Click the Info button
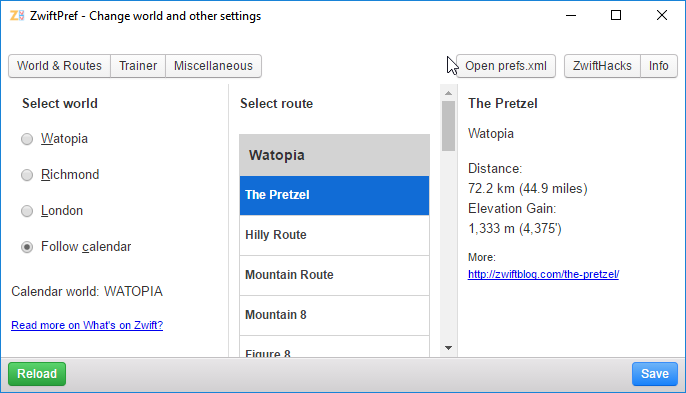The image size is (686, 393). (x=658, y=66)
